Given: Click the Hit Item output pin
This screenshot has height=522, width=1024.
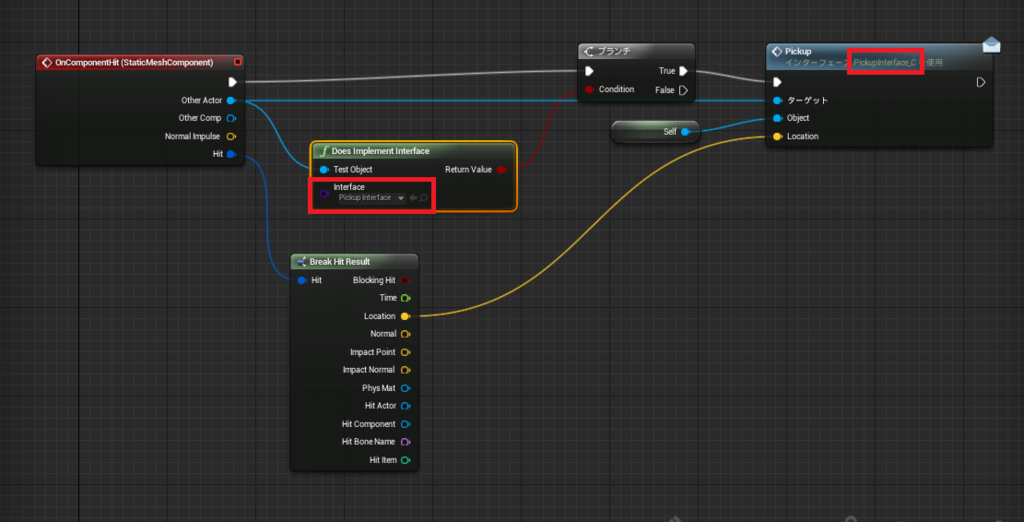Looking at the screenshot, I should pyautogui.click(x=406, y=460).
